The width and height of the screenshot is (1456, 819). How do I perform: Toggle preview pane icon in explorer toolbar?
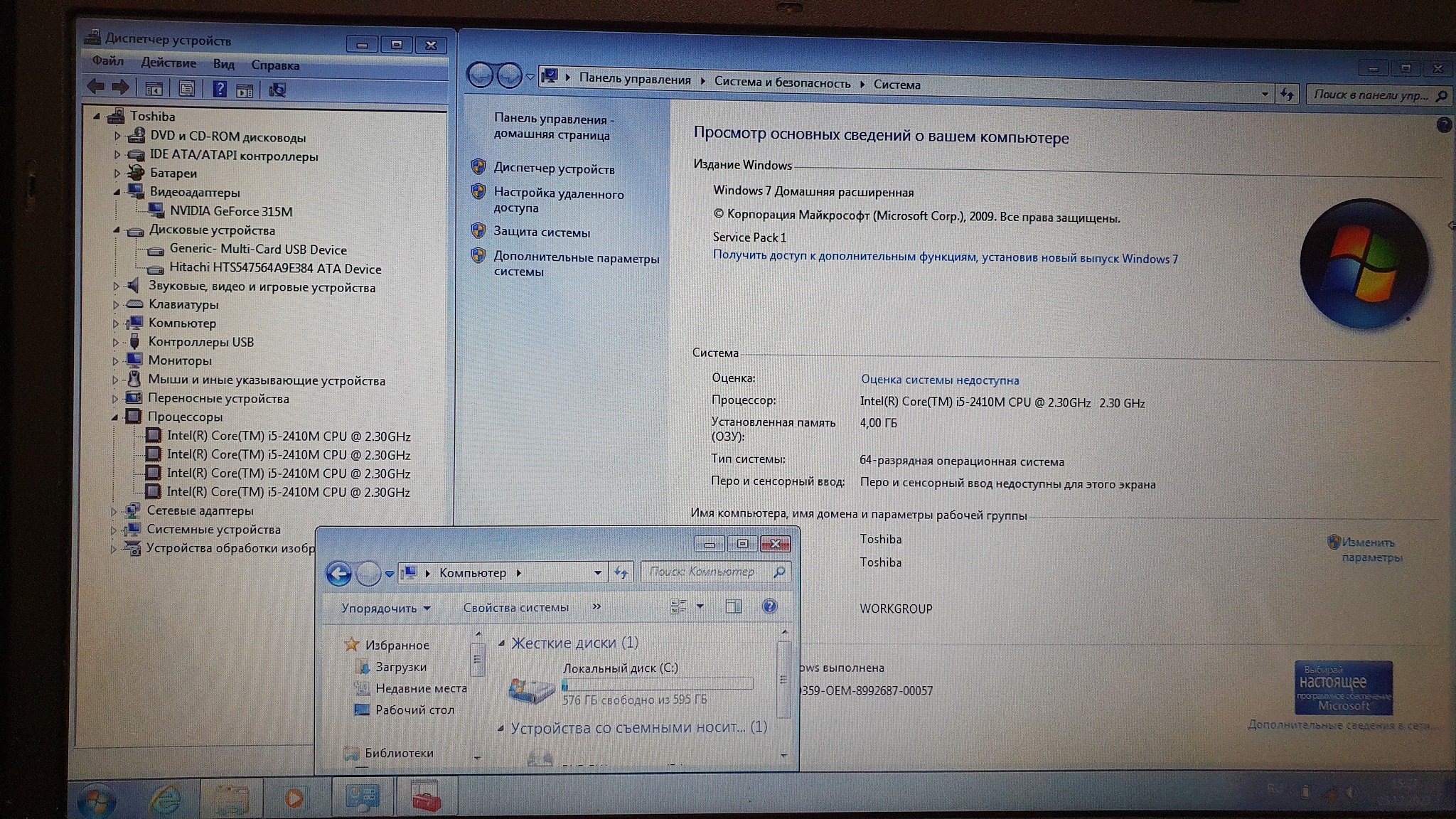point(733,606)
